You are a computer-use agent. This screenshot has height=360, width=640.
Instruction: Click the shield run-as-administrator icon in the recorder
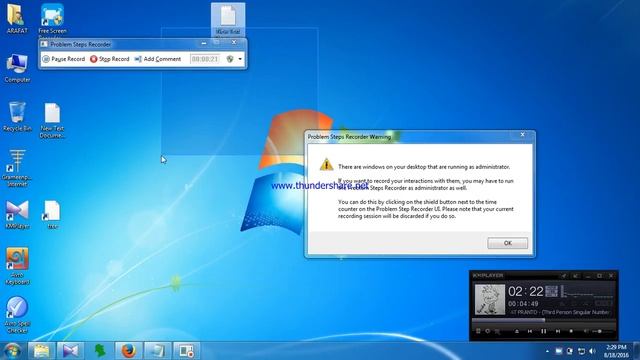pyautogui.click(x=230, y=59)
